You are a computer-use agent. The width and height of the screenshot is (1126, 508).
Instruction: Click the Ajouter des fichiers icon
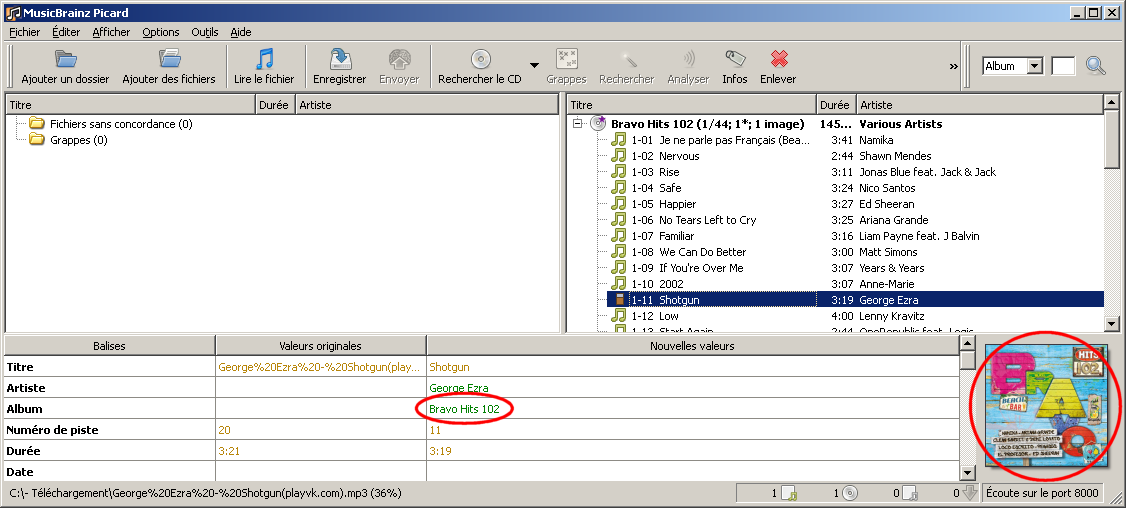tap(169, 59)
